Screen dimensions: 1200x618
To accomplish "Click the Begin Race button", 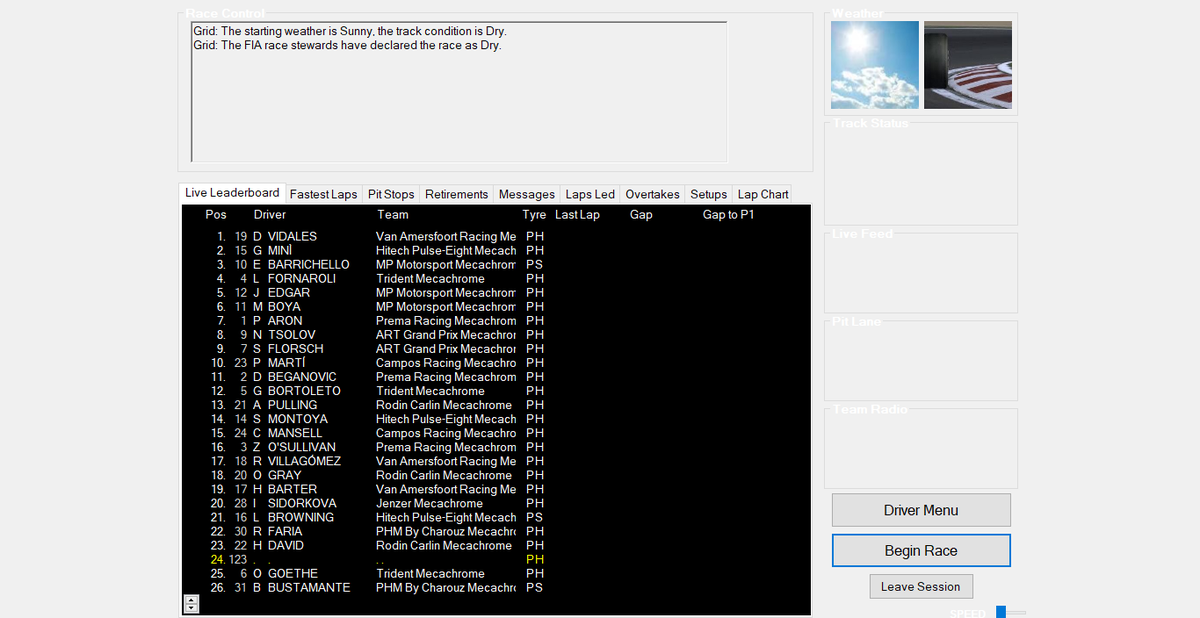I will pos(921,551).
